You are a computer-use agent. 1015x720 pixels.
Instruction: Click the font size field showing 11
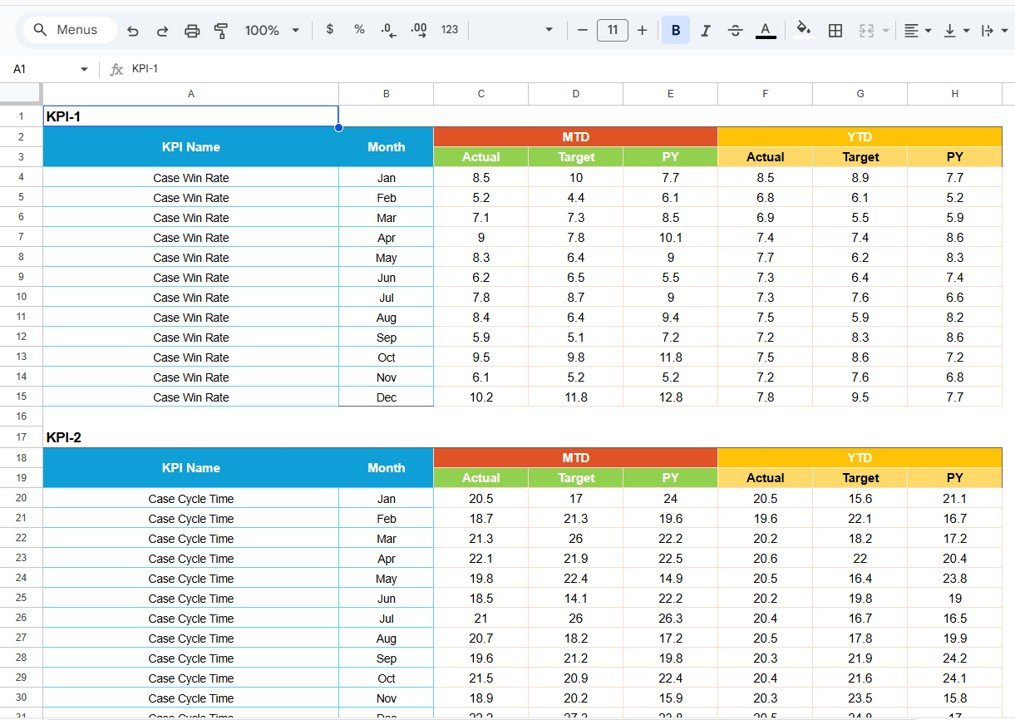(x=612, y=30)
